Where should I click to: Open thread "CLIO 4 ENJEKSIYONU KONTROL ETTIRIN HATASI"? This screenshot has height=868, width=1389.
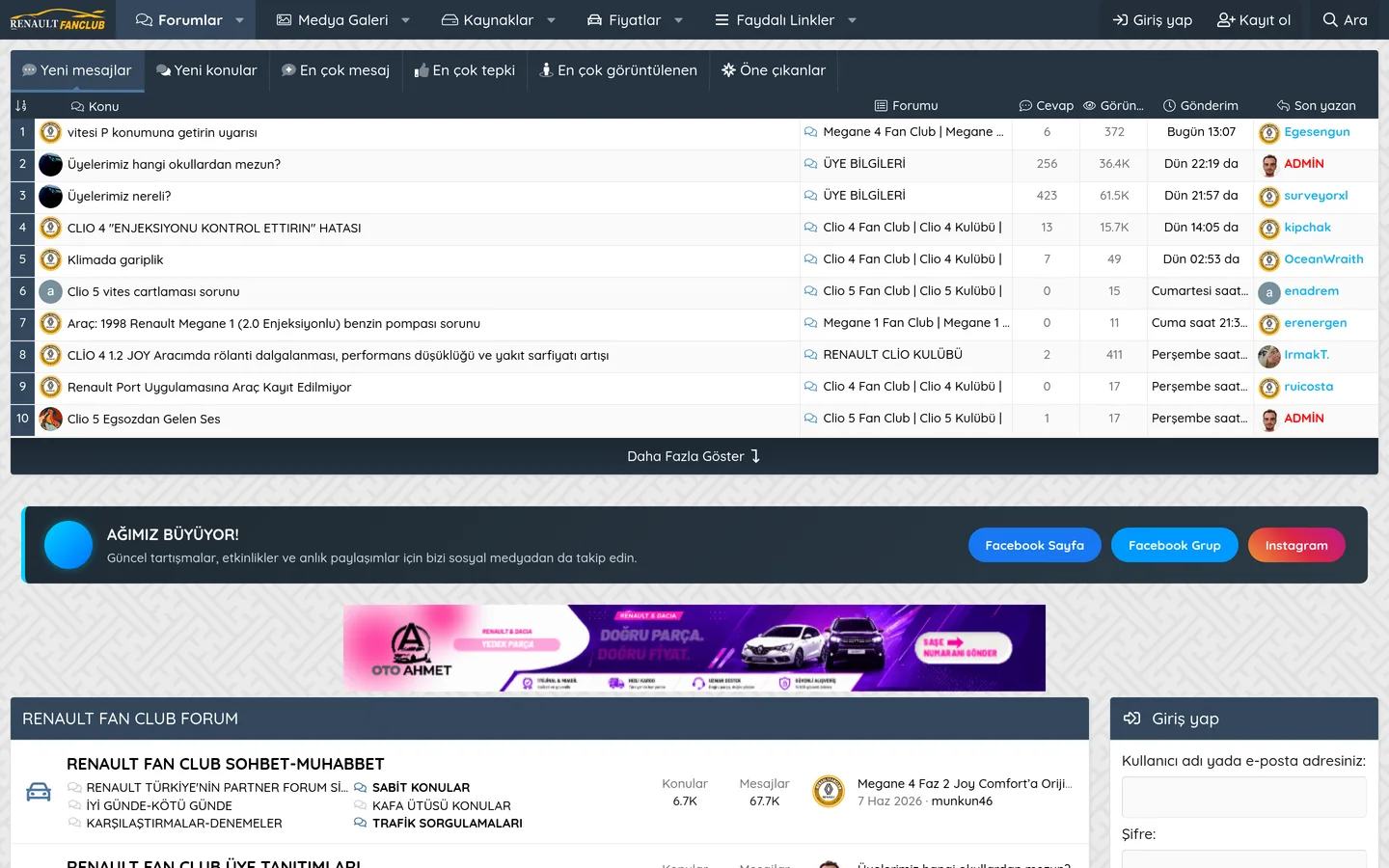(x=214, y=229)
